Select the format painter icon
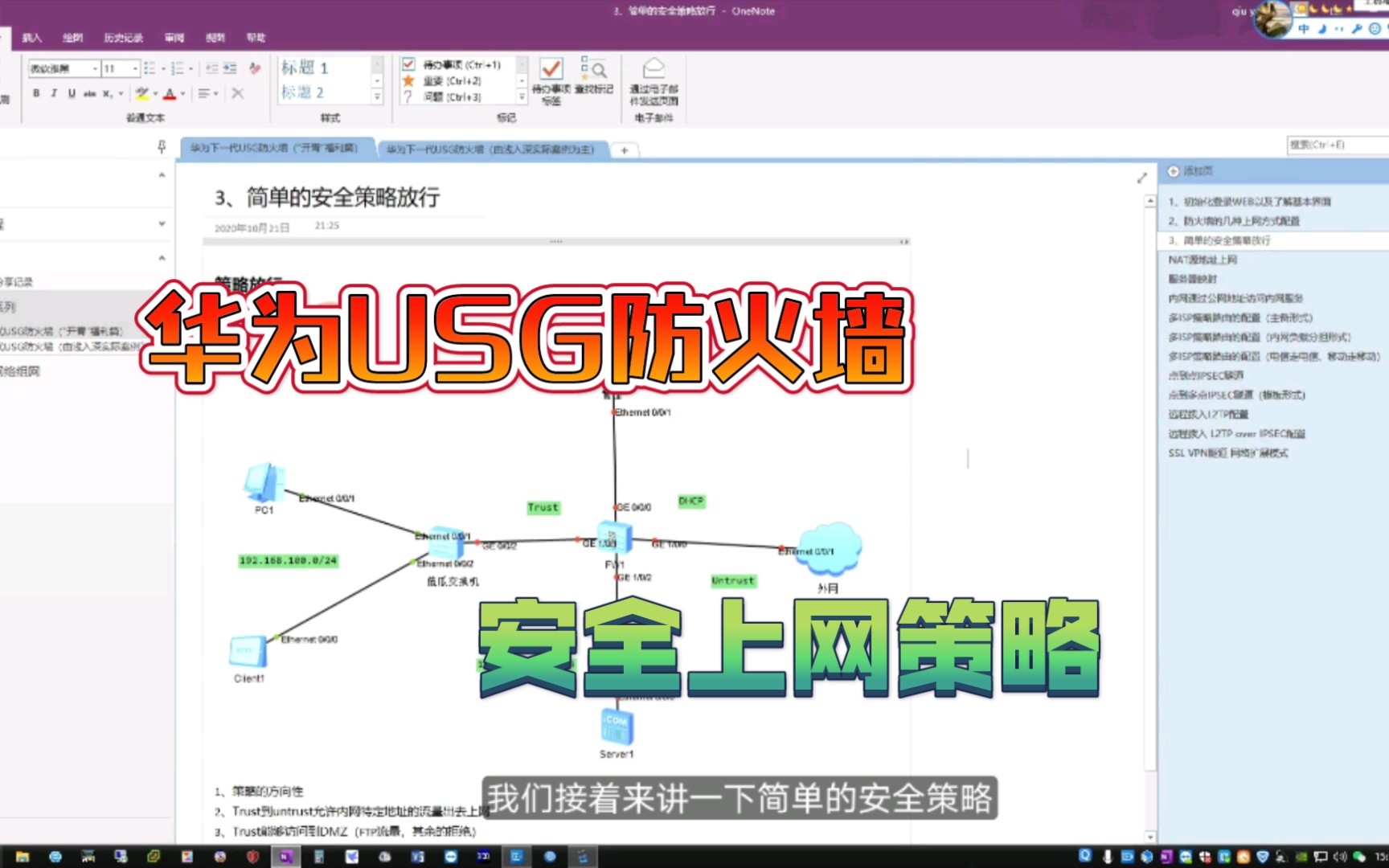This screenshot has height=868, width=1389. click(254, 69)
